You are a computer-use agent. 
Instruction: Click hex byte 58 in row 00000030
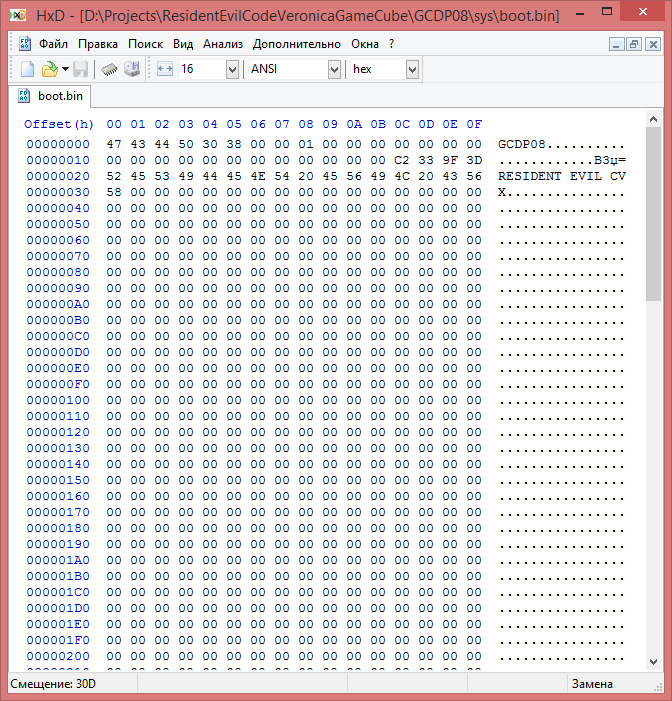[114, 192]
